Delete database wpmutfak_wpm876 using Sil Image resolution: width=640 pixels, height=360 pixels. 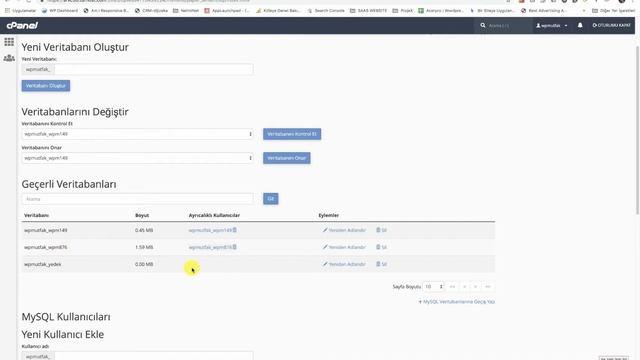(x=381, y=247)
